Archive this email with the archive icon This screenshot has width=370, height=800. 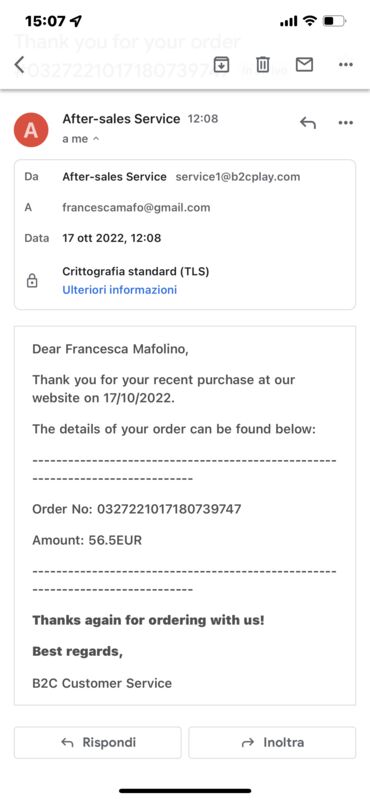point(221,65)
